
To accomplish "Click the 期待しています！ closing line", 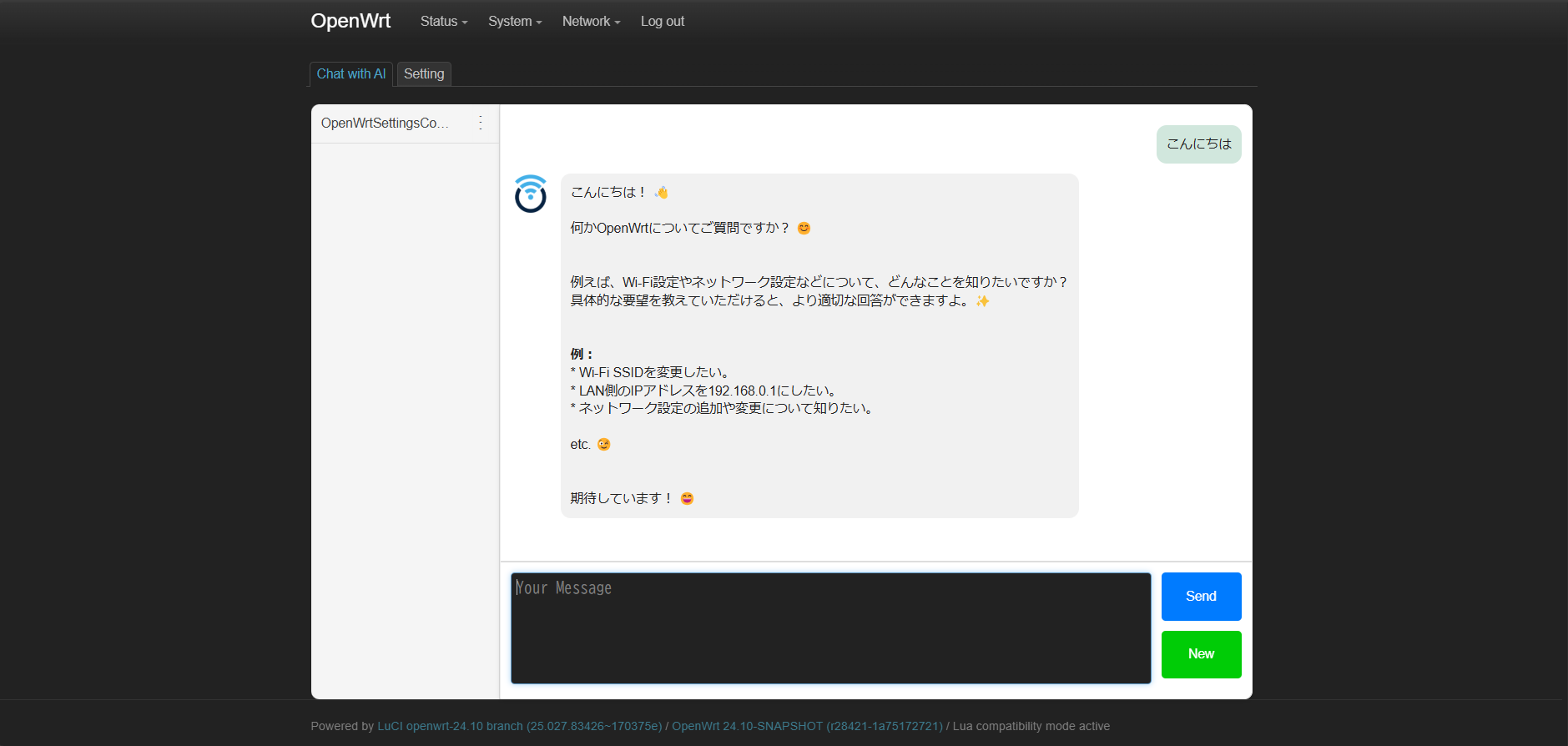I will (x=633, y=498).
